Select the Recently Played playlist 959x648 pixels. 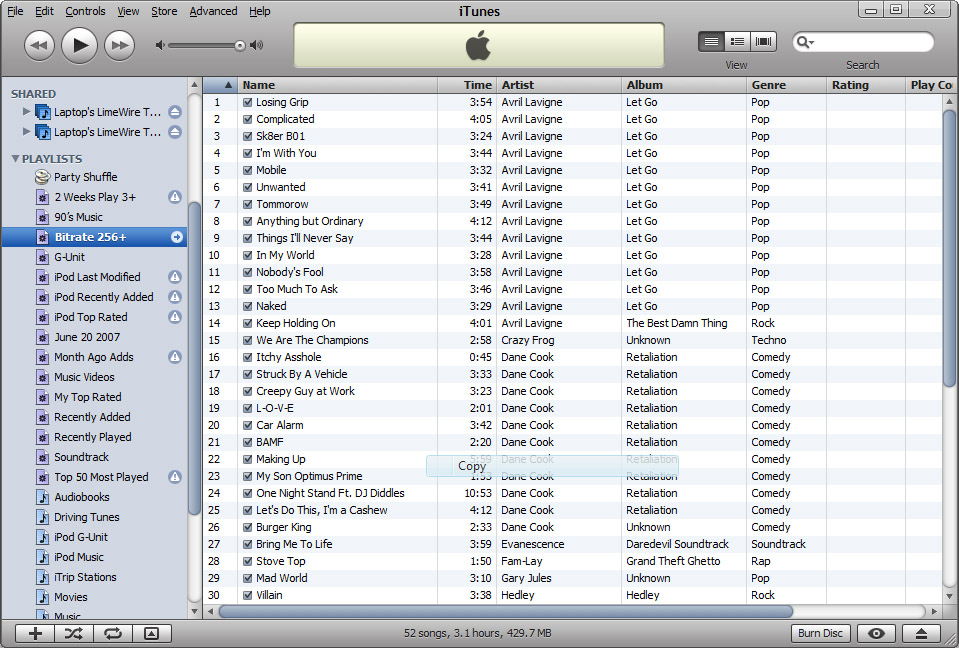tap(92, 437)
